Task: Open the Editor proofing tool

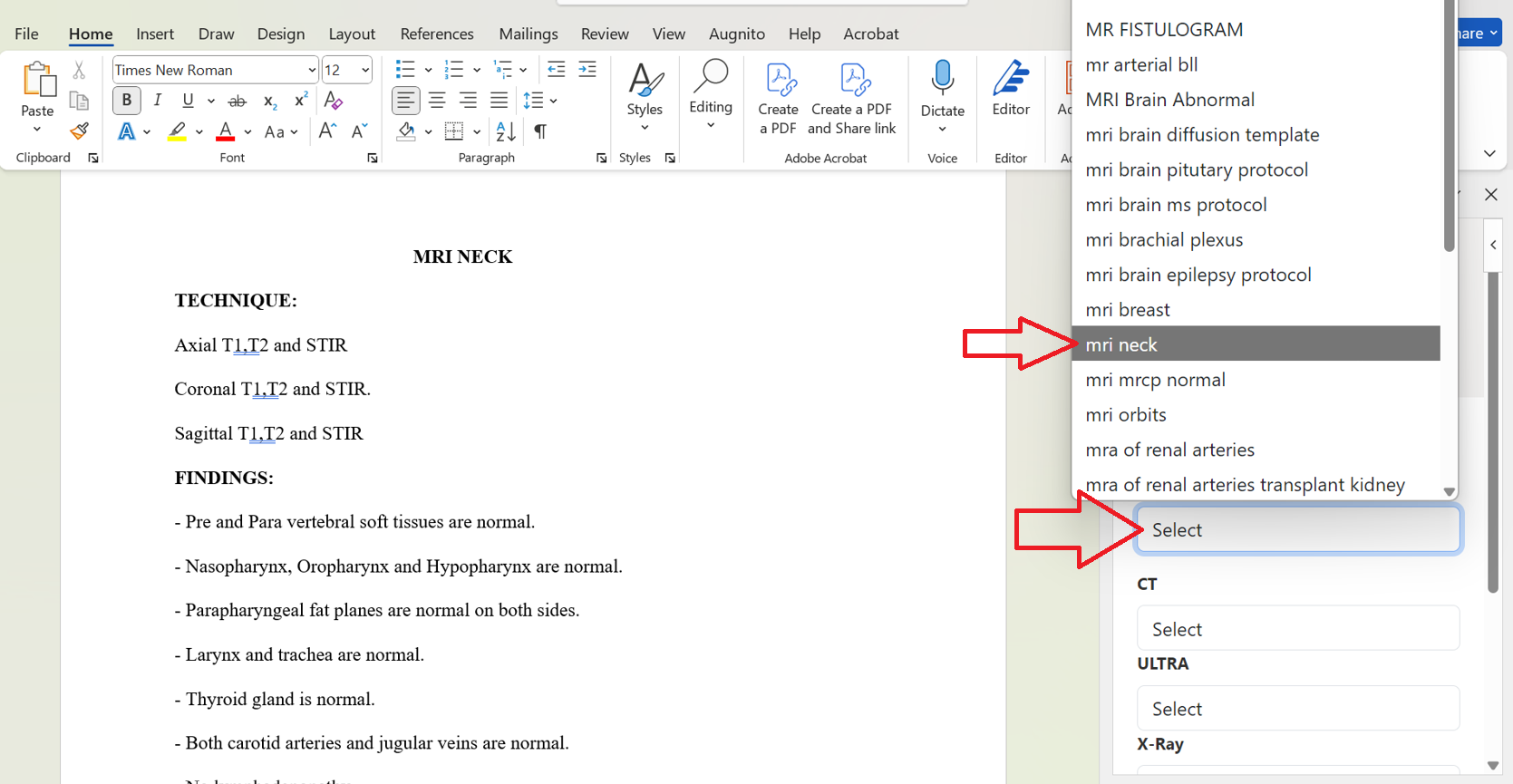Action: coord(1010,90)
